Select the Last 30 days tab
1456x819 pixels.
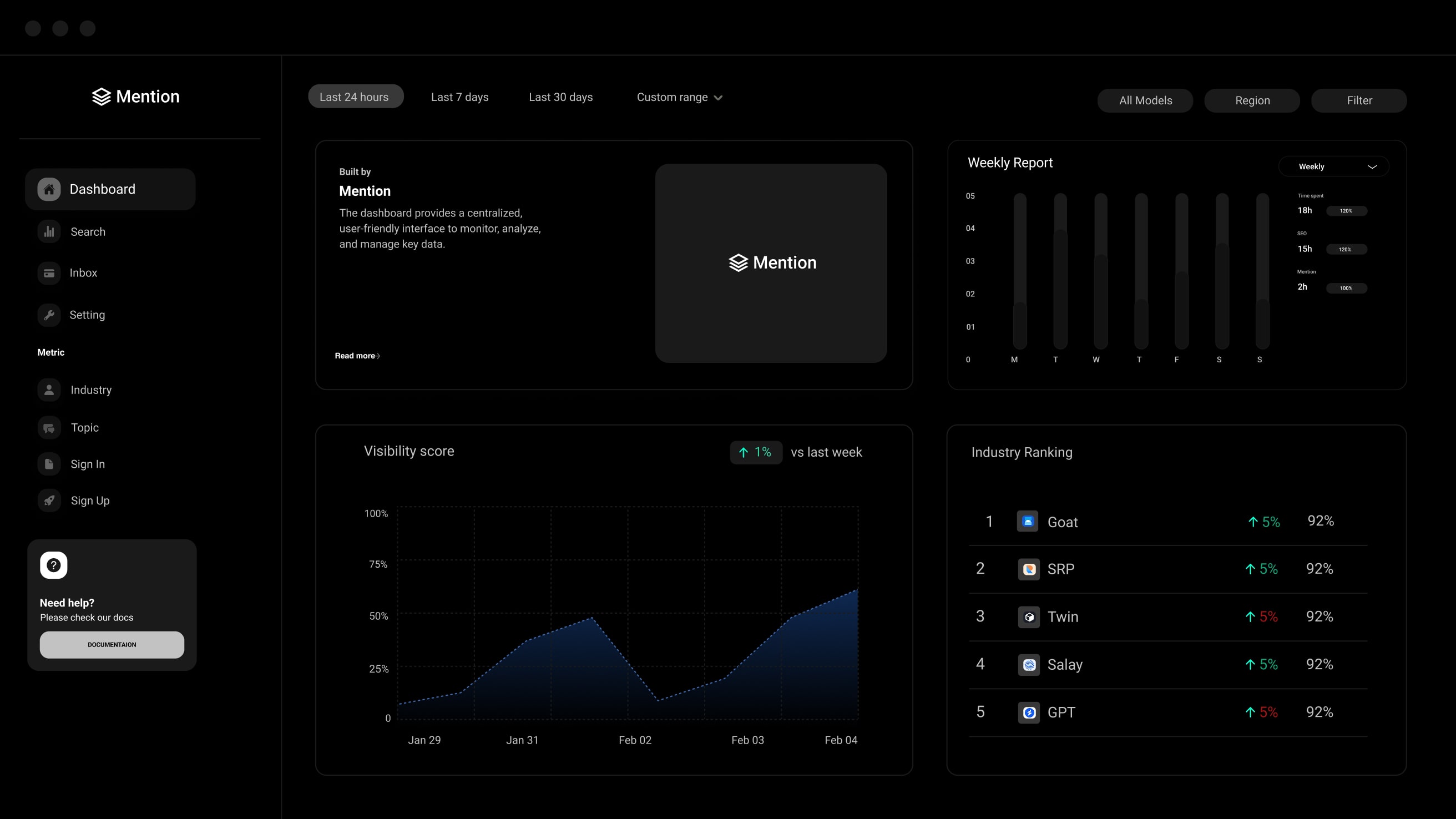[x=560, y=97]
